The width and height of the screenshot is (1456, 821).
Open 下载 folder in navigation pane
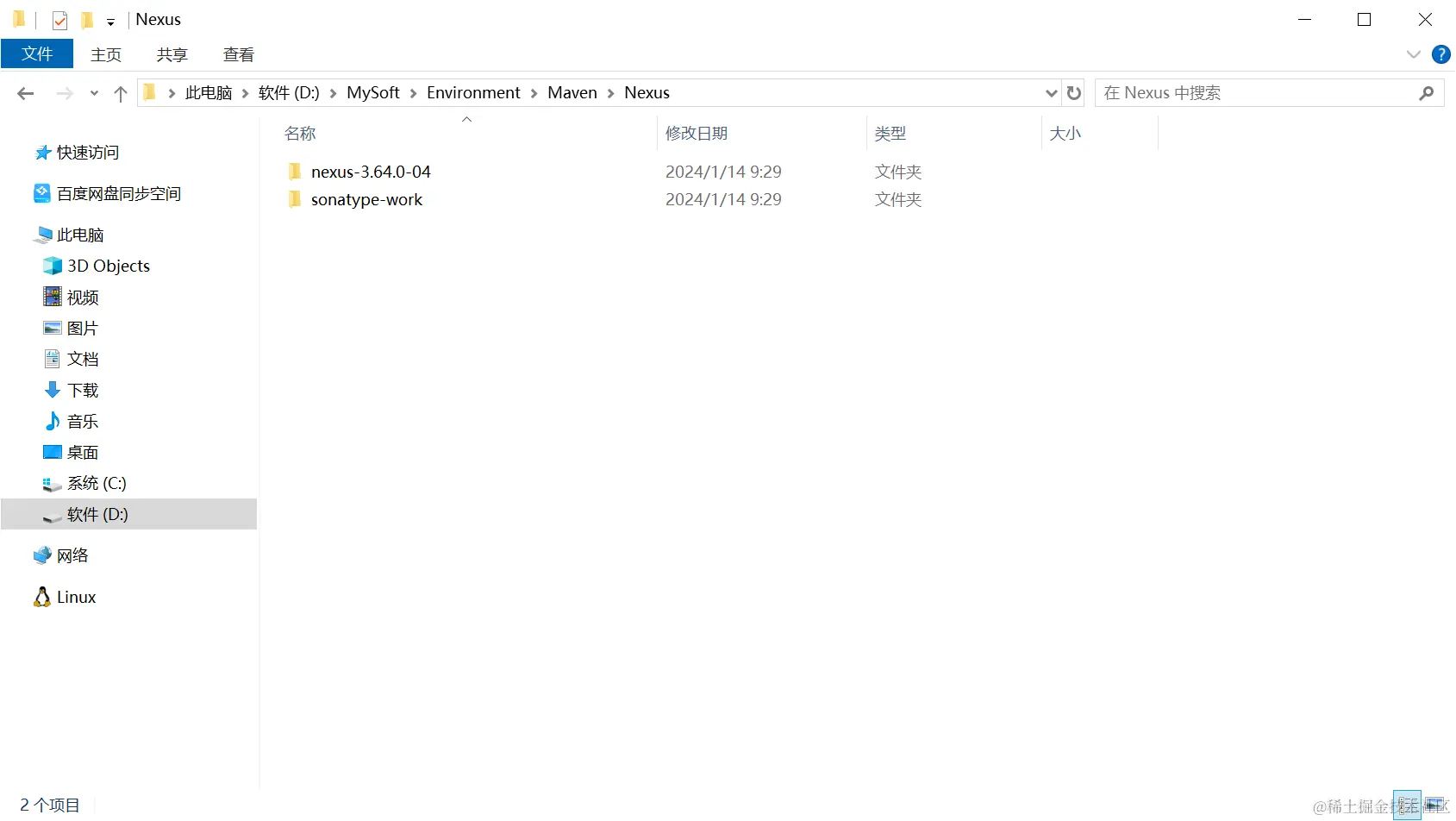[83, 391]
